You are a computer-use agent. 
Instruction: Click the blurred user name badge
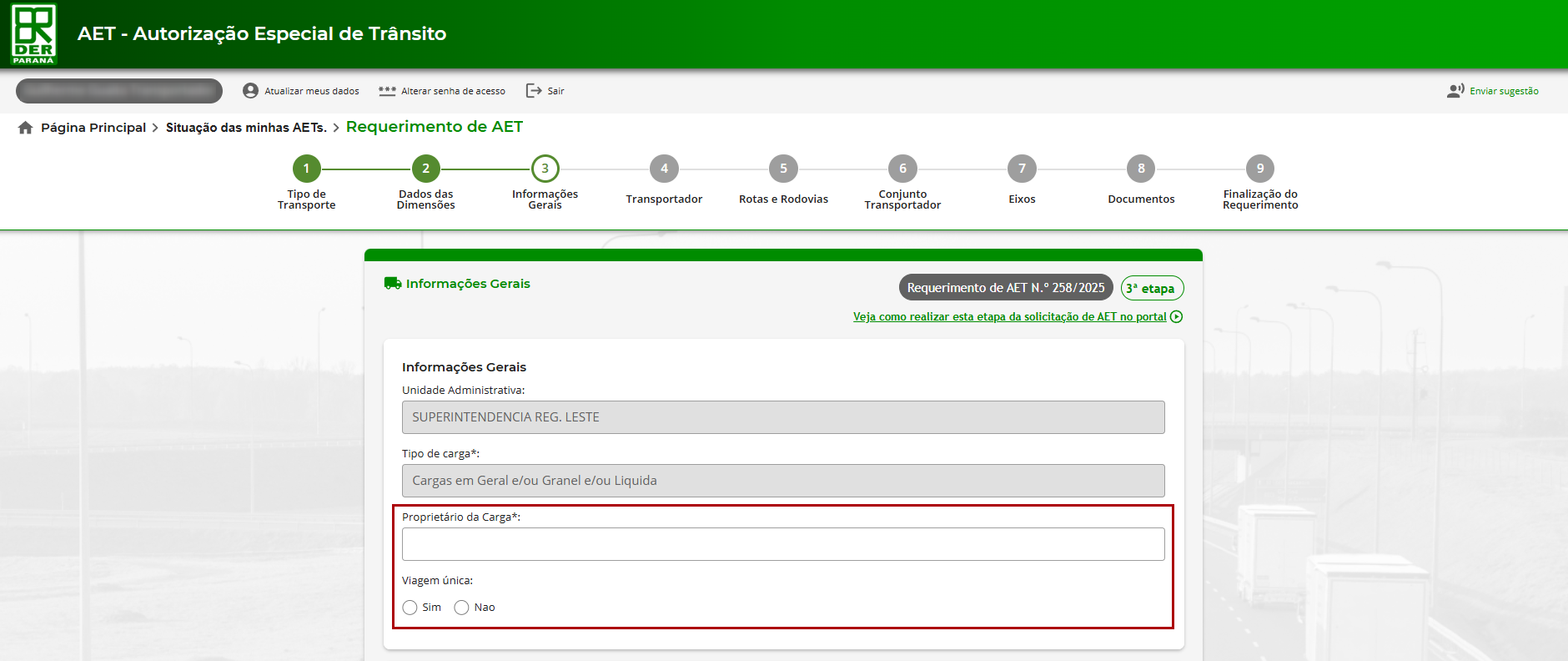point(119,91)
